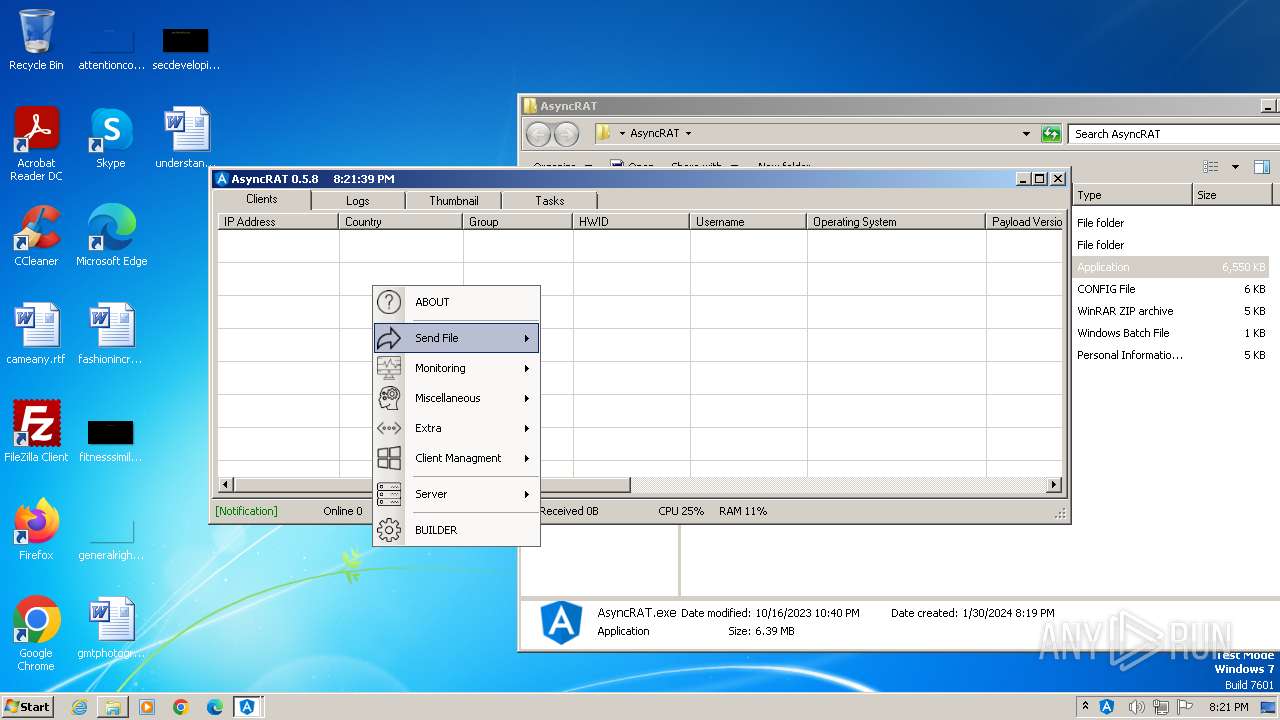Open FileZilla Client desktop shortcut
The width and height of the screenshot is (1280, 720).
point(36,432)
